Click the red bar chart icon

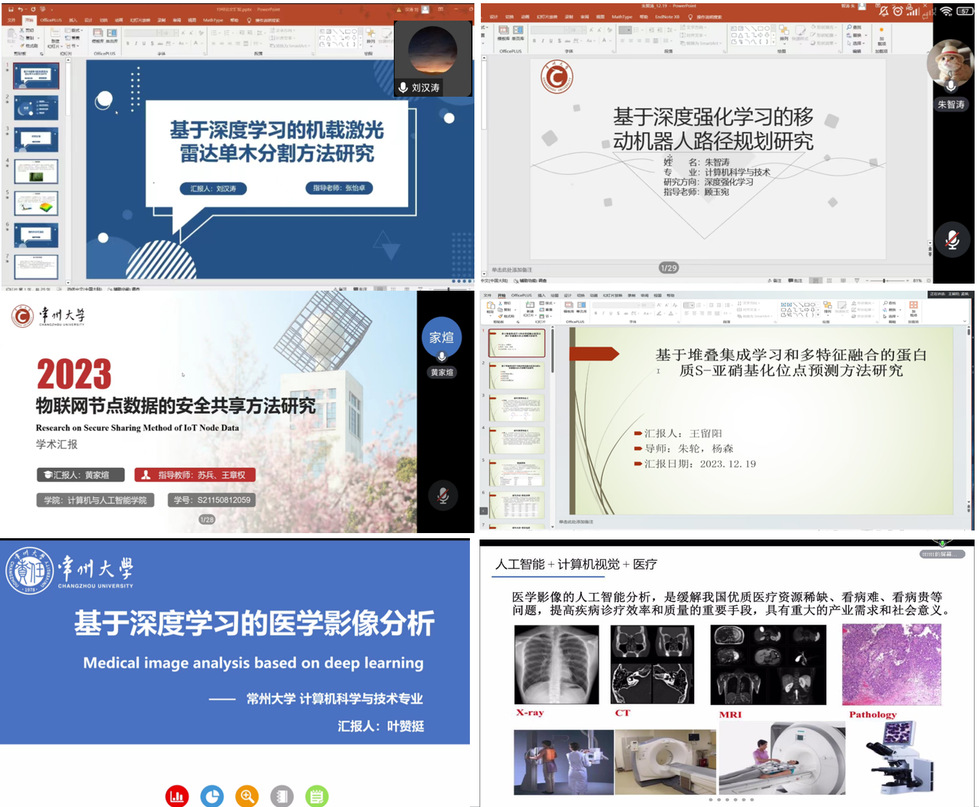[177, 796]
